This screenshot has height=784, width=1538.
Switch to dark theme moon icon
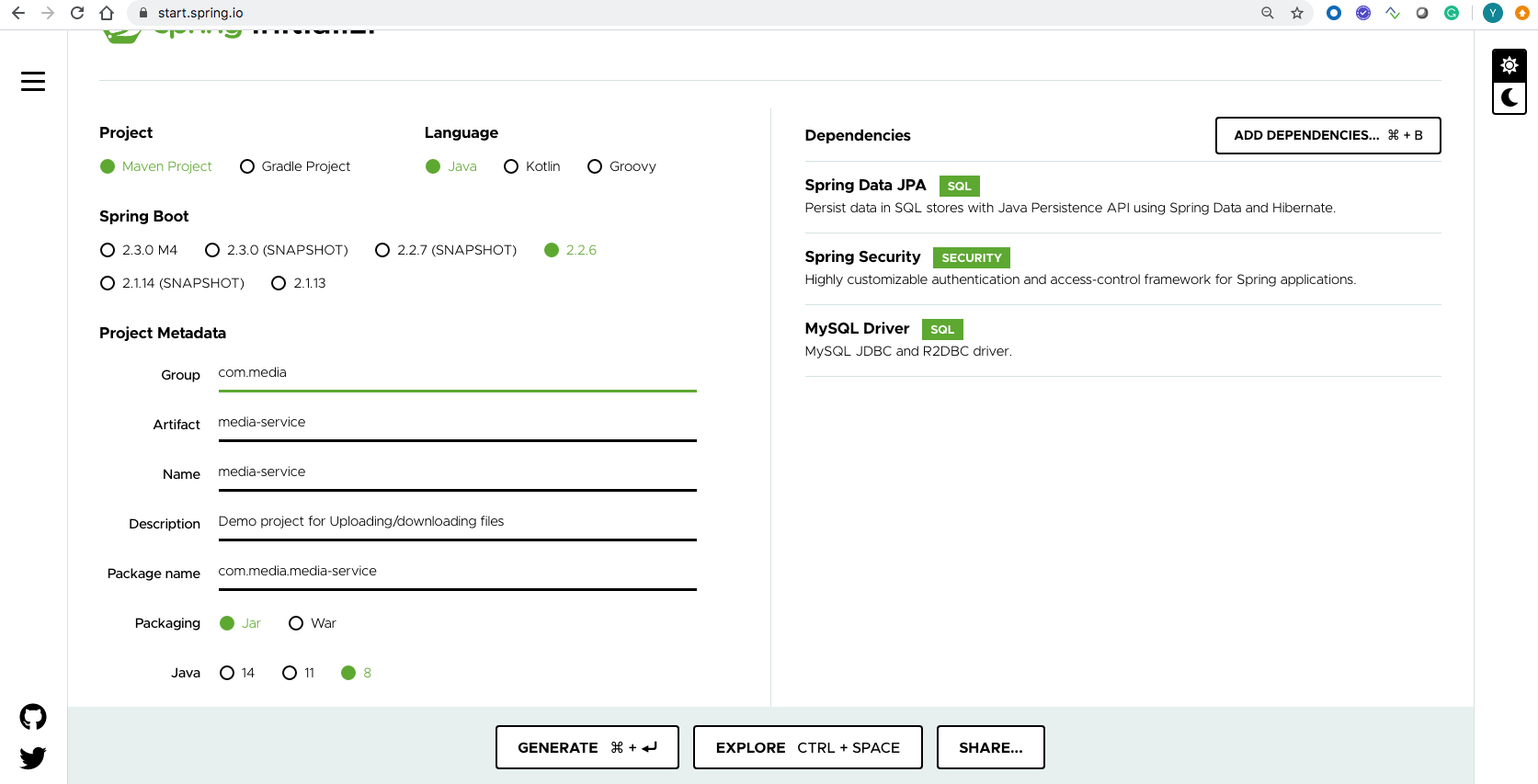click(1509, 97)
